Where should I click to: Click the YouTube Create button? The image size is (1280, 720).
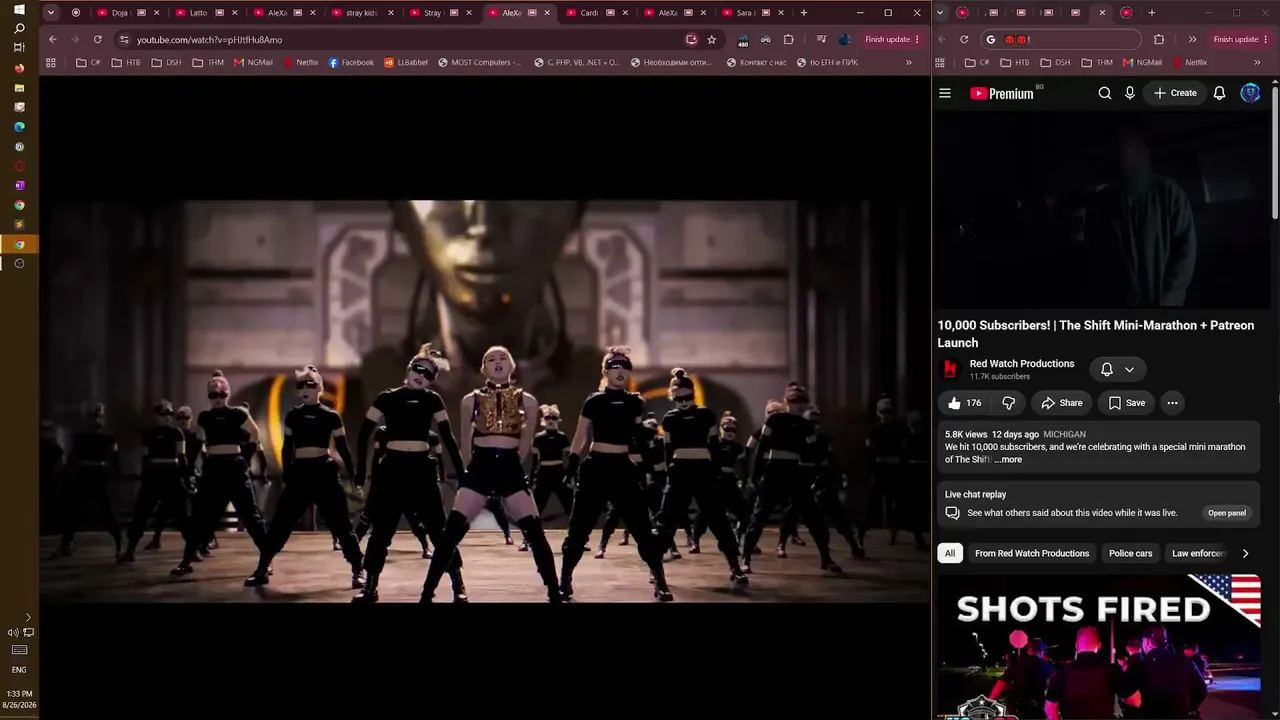pyautogui.click(x=1175, y=93)
